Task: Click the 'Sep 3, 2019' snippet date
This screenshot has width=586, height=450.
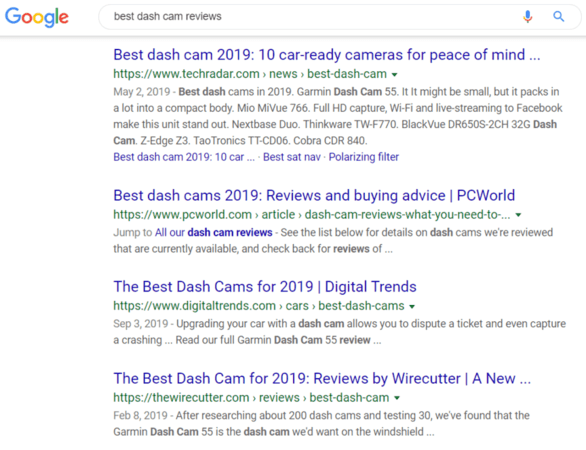Action: coord(141,324)
